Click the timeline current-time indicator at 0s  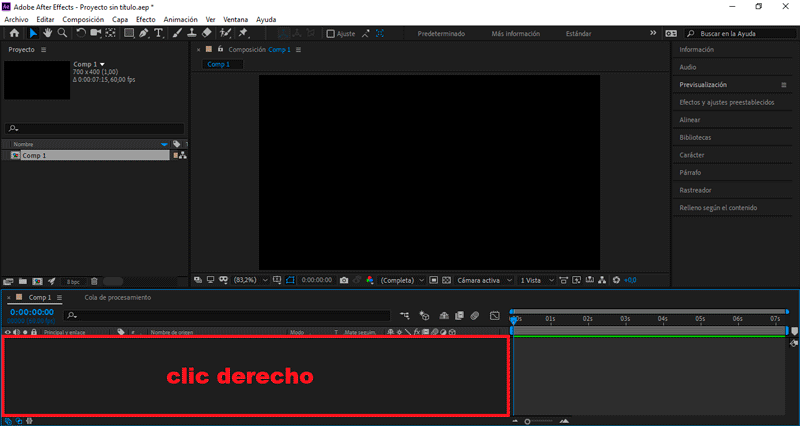point(514,319)
